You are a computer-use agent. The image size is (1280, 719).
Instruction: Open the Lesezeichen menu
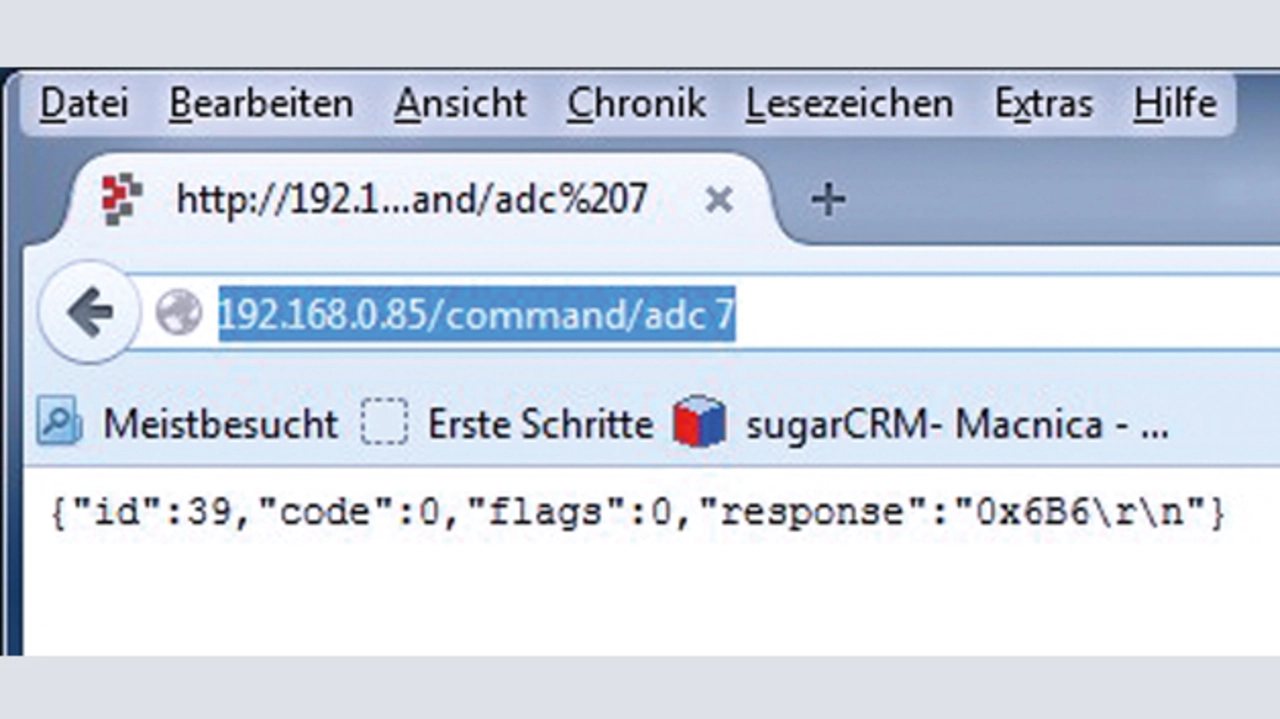[x=849, y=104]
